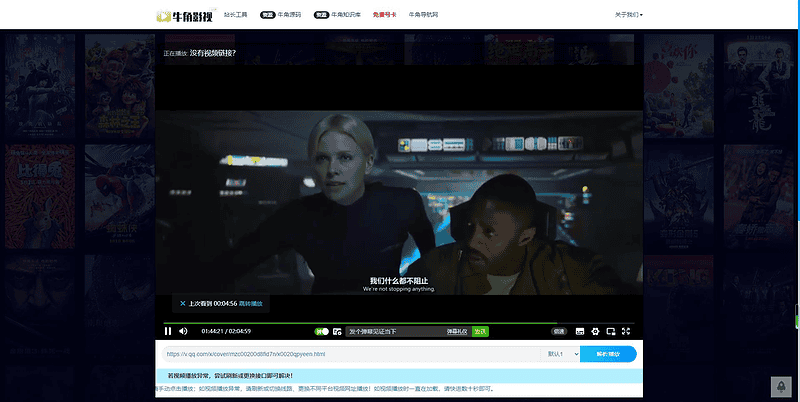800x402 pixels.
Task: Open the player settings gear icon
Action: pyautogui.click(x=595, y=332)
